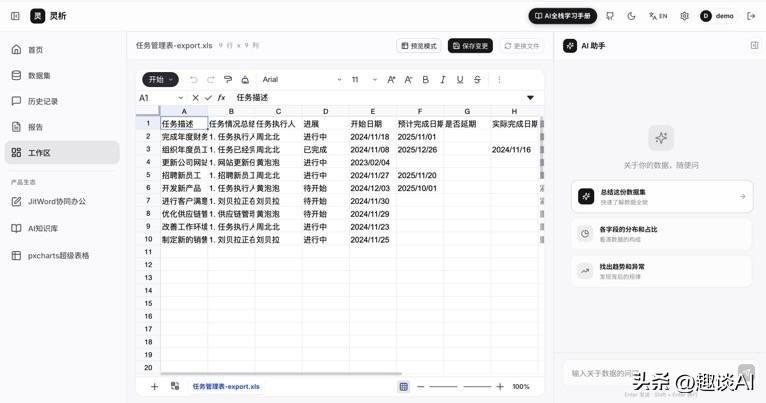Open the A1 name box dropdown
Viewport: 766px width, 403px height.
point(181,98)
